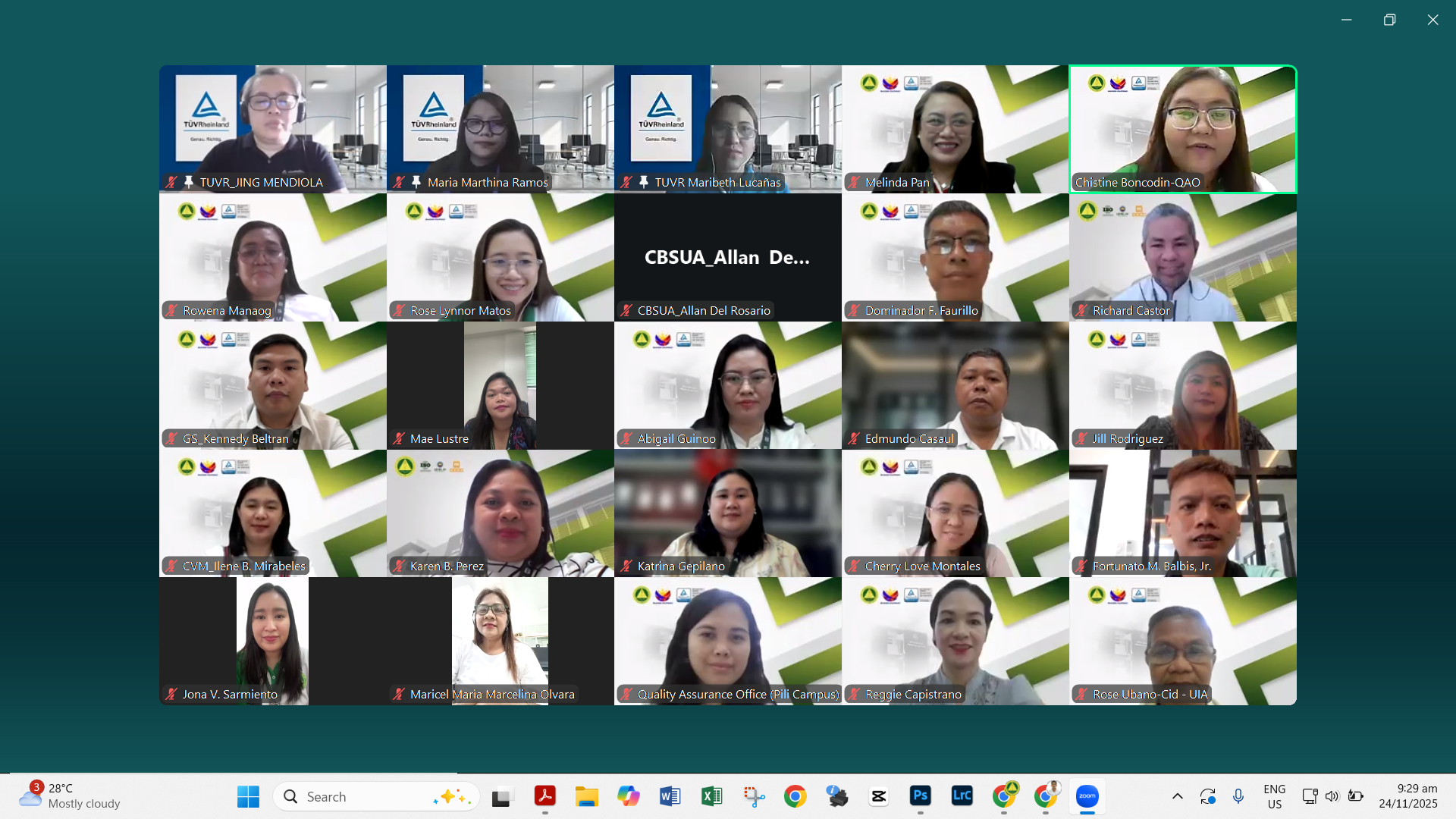Open the ENG US language switcher
Screen dimensions: 1456x819
(1274, 796)
